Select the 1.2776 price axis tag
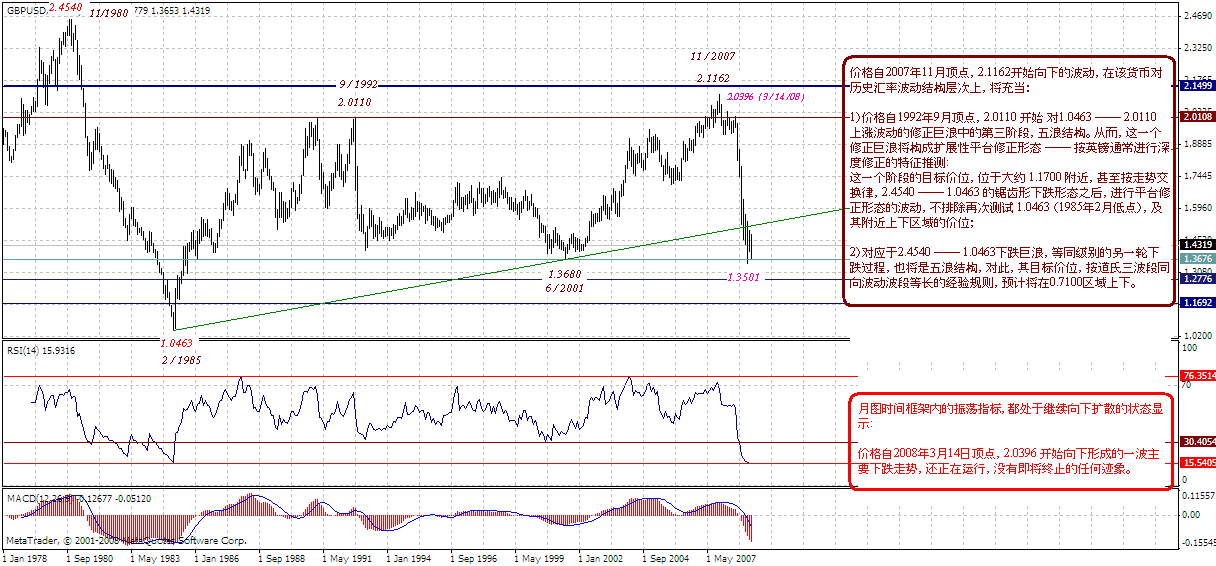 tap(1197, 279)
